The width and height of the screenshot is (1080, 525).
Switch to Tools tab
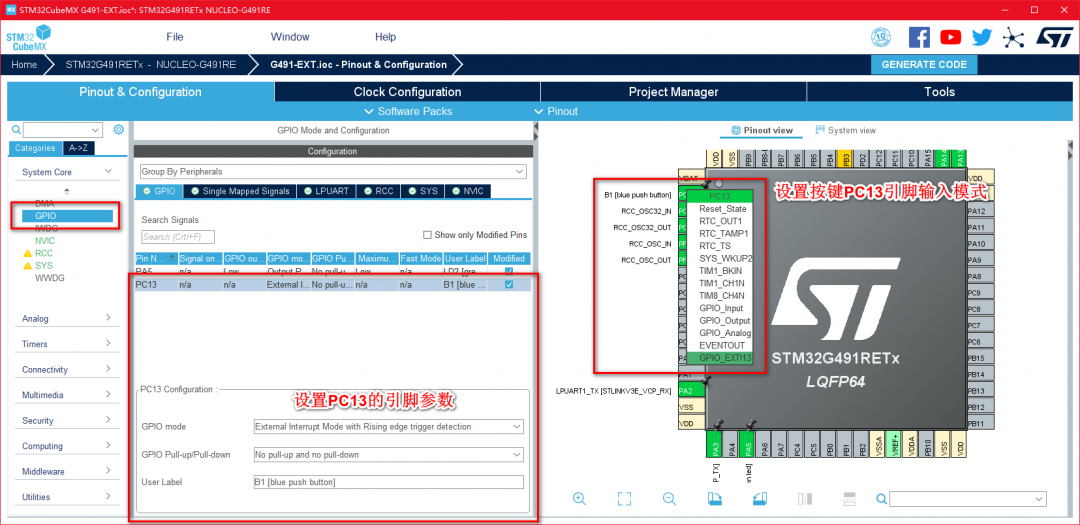[939, 92]
